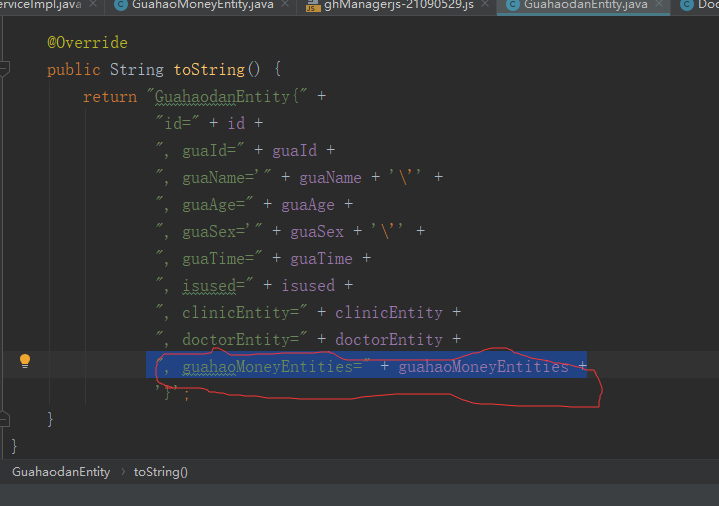The height and width of the screenshot is (506, 719).
Task: Click the clinicEntity variable
Action: pyautogui.click(x=389, y=313)
